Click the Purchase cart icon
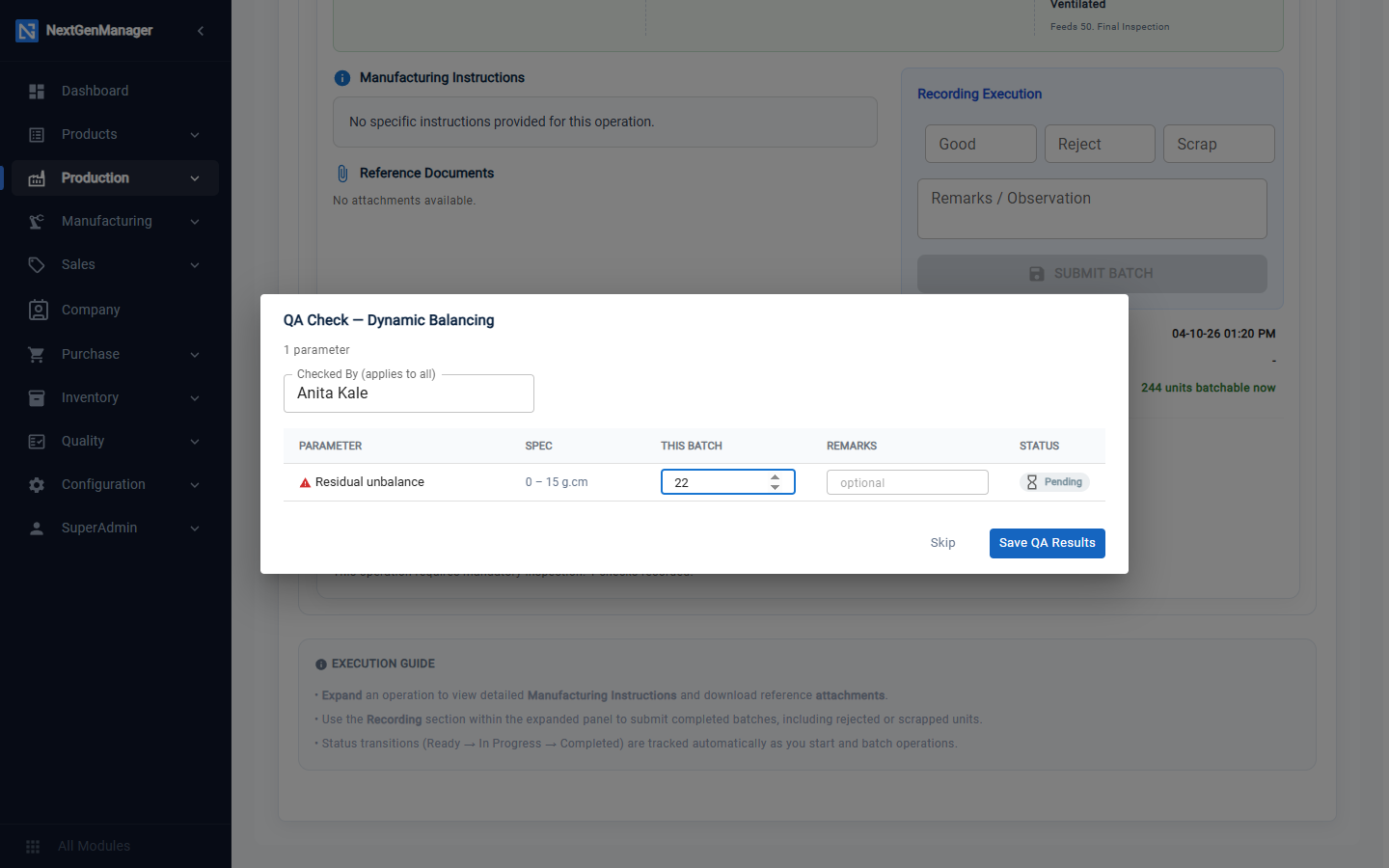The height and width of the screenshot is (868, 1389). click(x=37, y=355)
